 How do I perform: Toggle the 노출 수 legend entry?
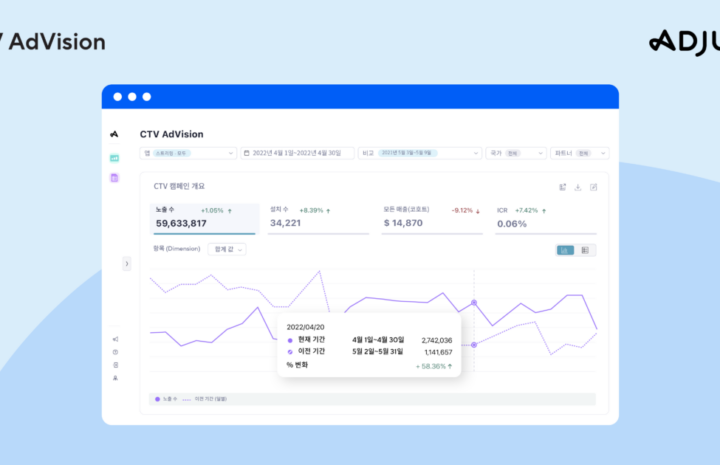tap(166, 399)
